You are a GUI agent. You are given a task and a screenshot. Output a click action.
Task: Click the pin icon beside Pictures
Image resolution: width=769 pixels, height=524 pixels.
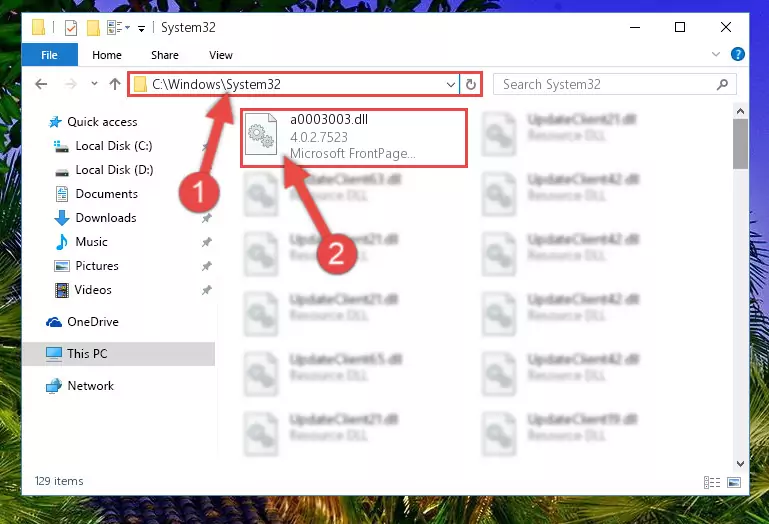click(x=206, y=266)
